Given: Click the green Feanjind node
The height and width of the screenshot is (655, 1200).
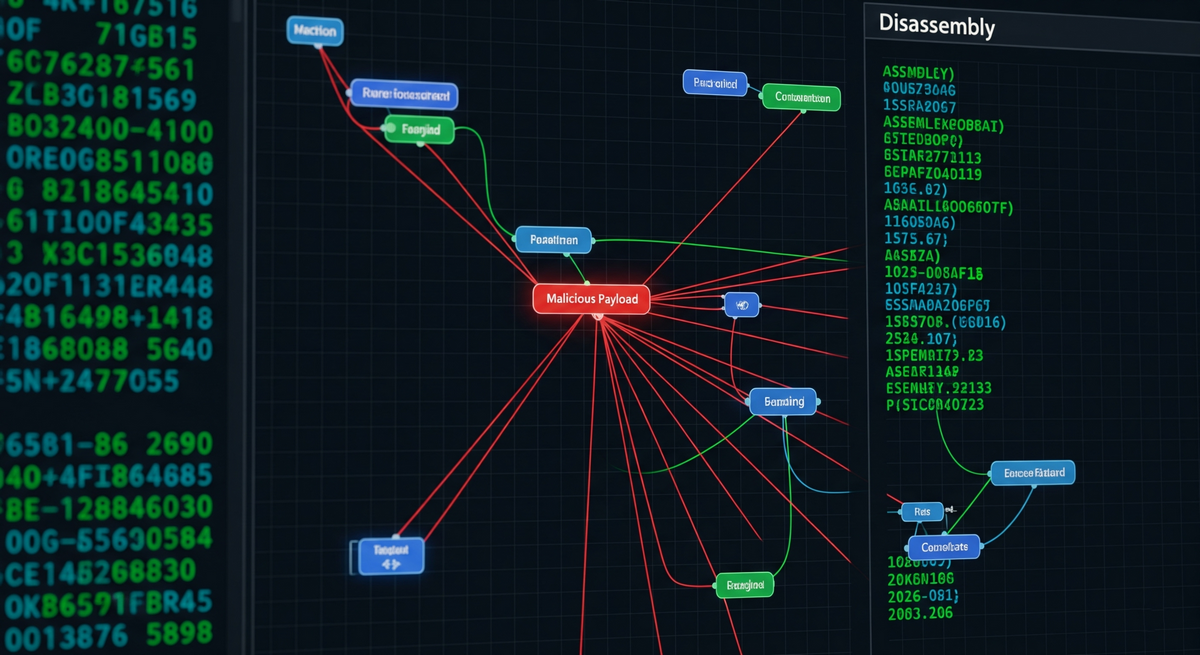Looking at the screenshot, I should 420,129.
